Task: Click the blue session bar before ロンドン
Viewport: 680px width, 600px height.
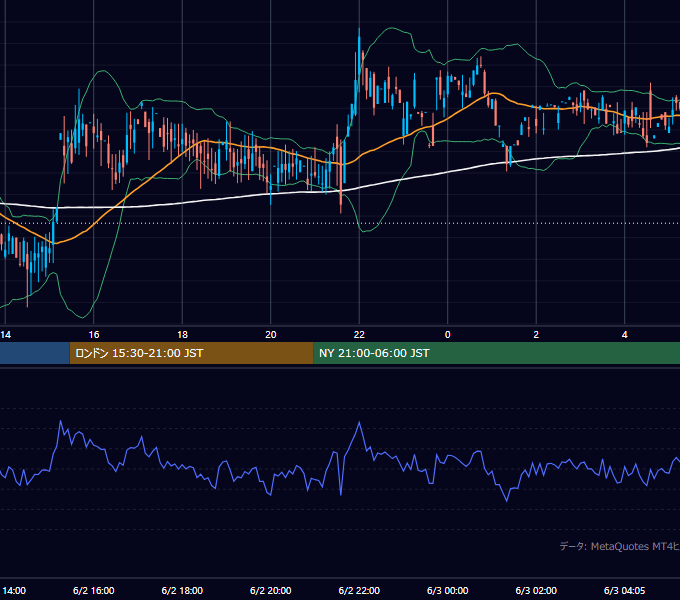Action: pyautogui.click(x=35, y=353)
